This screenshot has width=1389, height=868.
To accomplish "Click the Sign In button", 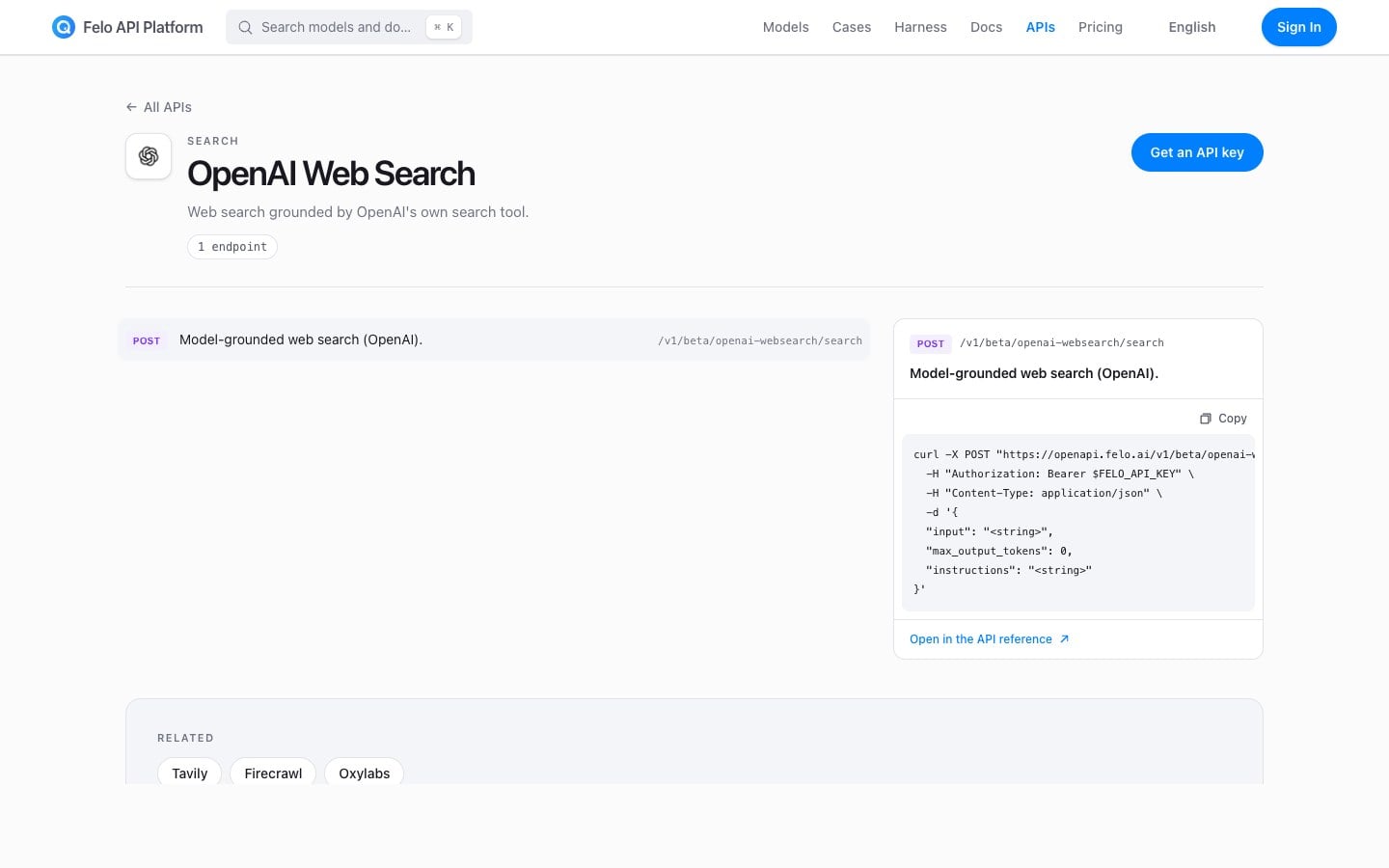I will [x=1299, y=27].
